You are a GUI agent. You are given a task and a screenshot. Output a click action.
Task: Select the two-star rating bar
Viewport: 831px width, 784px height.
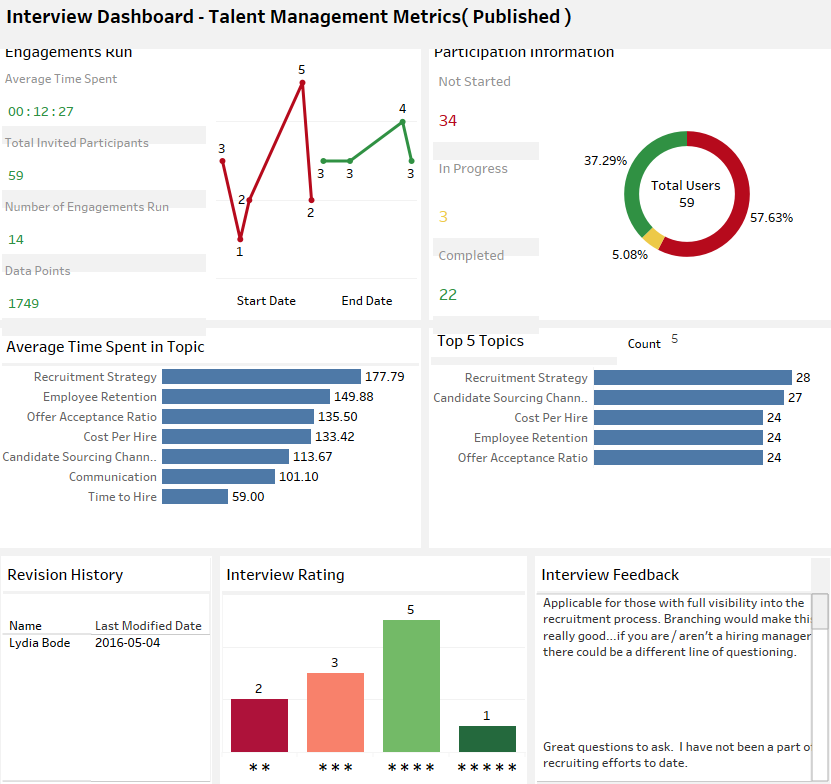click(260, 725)
